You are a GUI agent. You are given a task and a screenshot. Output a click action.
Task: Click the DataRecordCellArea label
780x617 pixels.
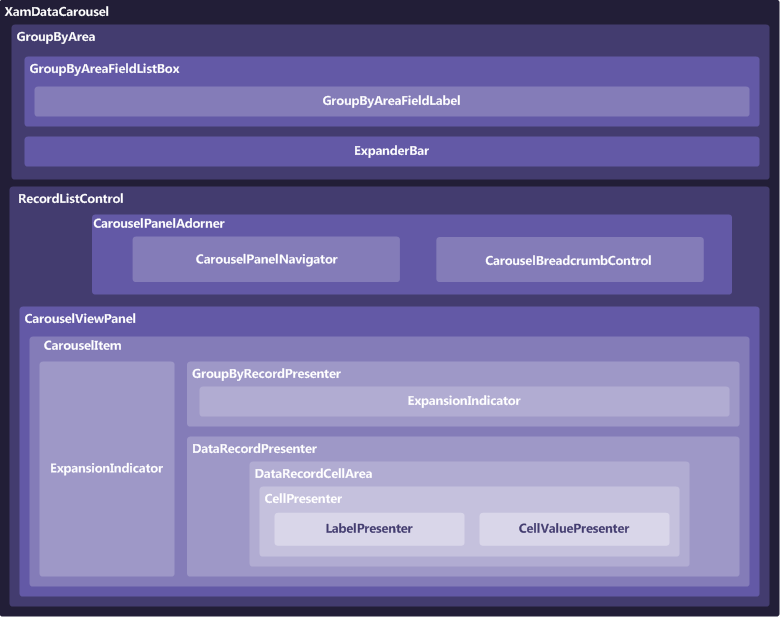[x=313, y=473]
